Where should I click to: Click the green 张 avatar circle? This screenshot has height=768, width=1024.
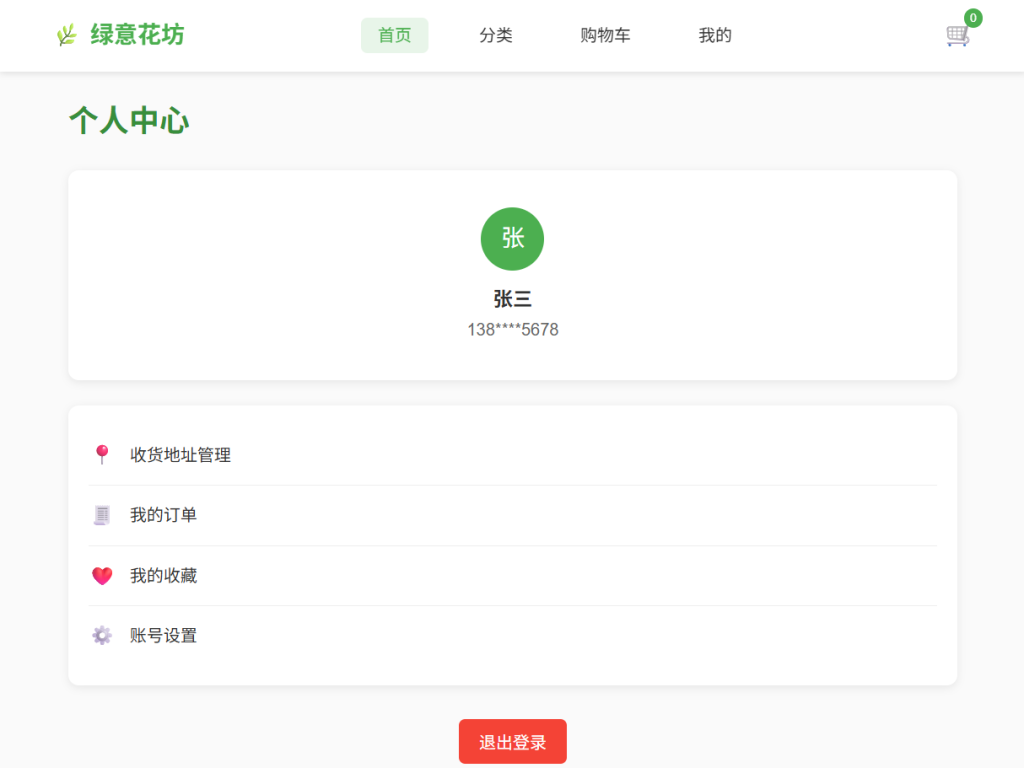click(512, 239)
